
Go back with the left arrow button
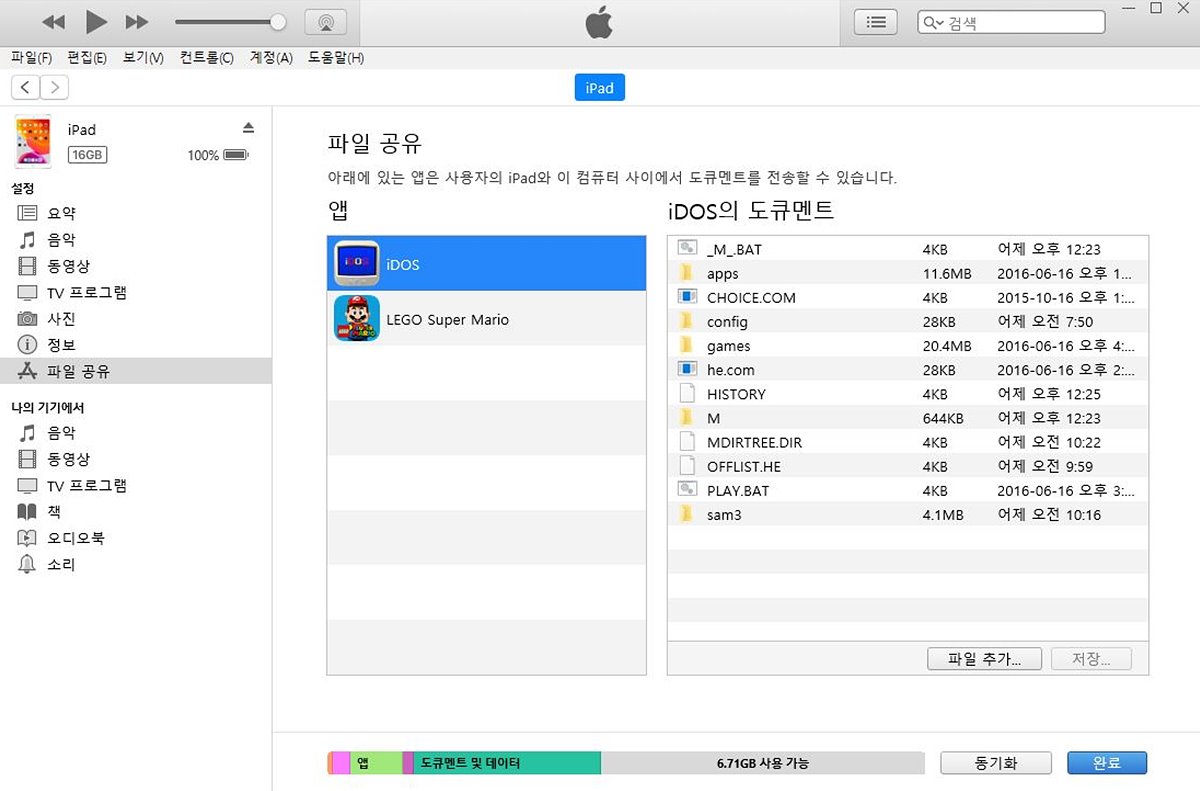pos(26,87)
